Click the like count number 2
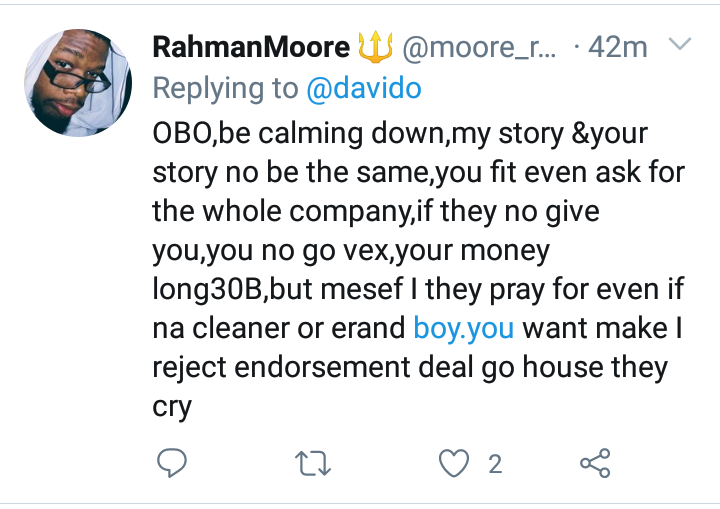The height and width of the screenshot is (509, 720). point(494,463)
